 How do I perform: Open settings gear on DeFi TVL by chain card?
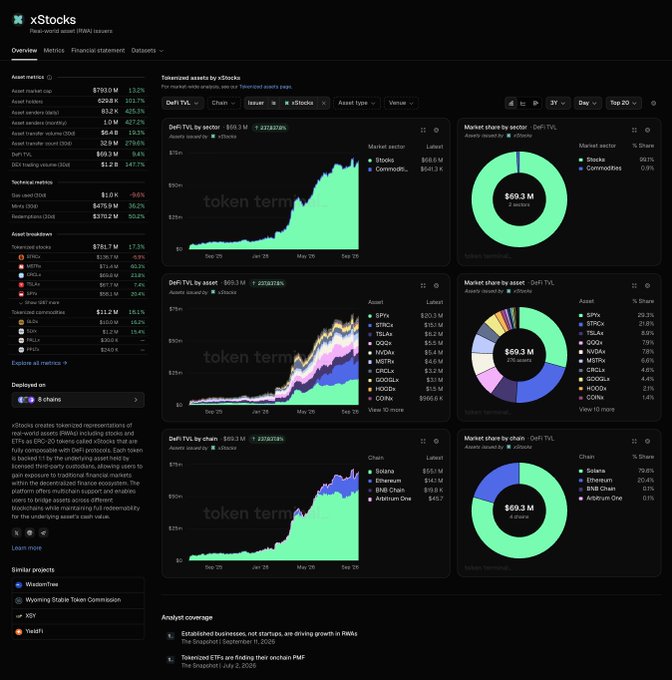pyautogui.click(x=436, y=441)
